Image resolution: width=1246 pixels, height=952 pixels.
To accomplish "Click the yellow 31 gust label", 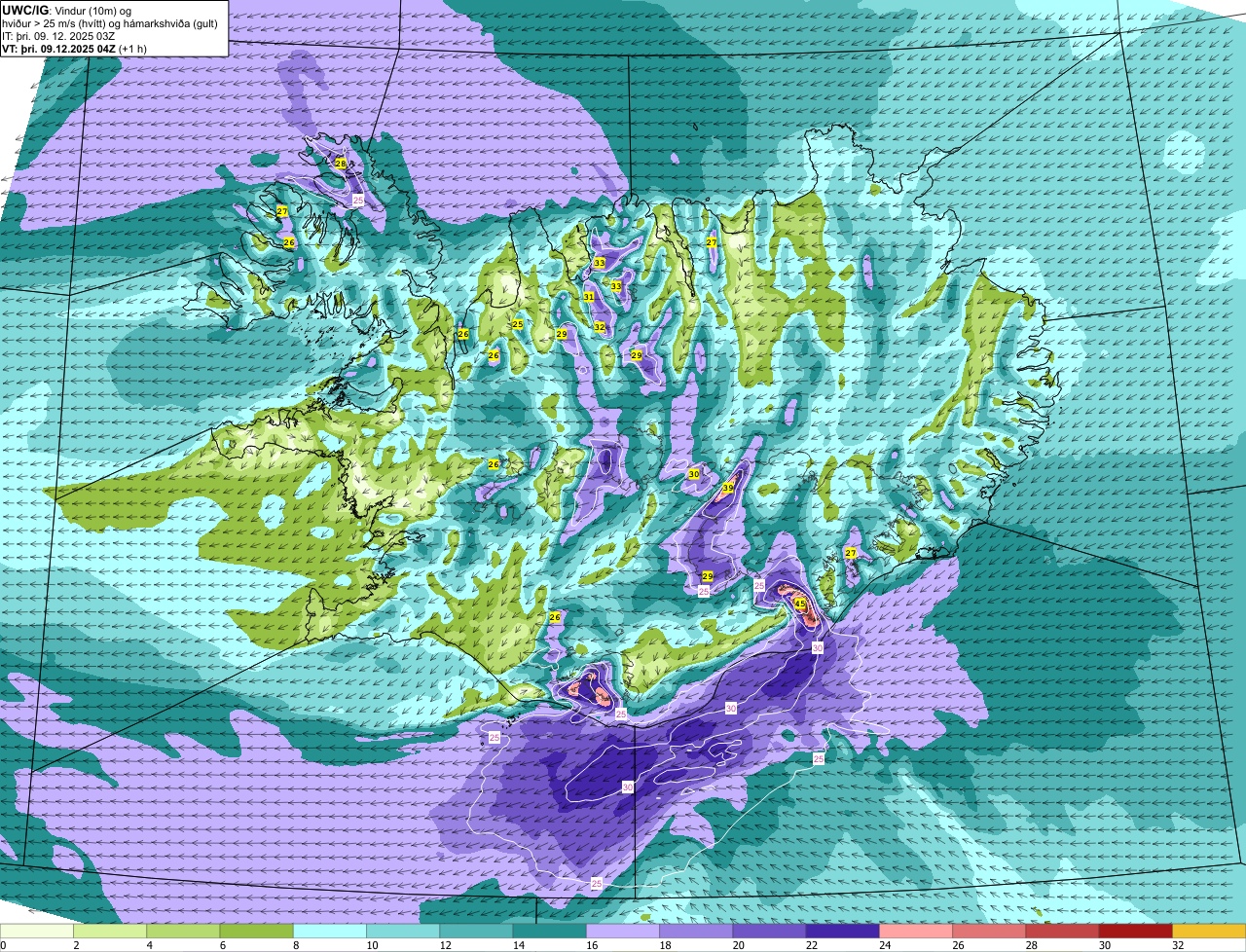I will 589,297.
